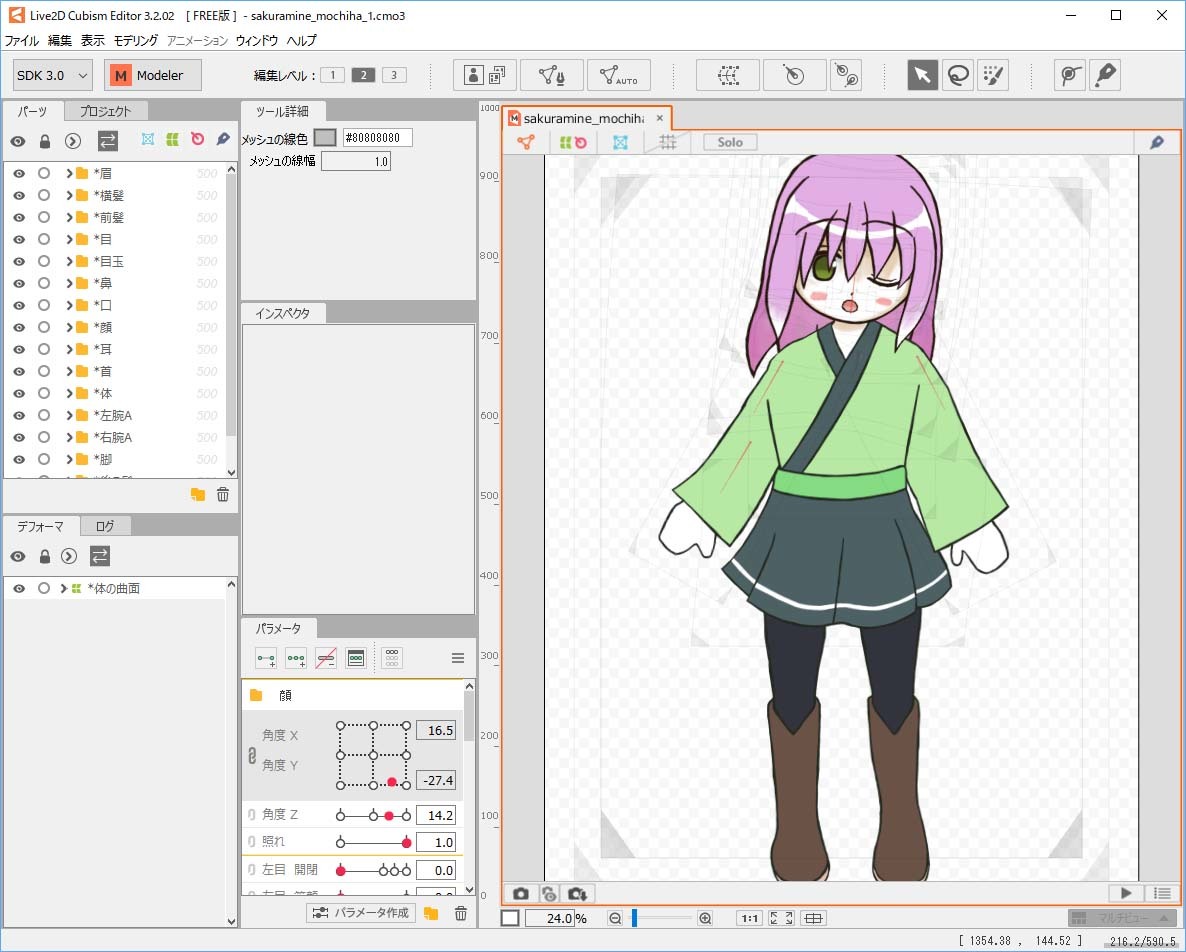Expand the *顔 folder

(69, 327)
